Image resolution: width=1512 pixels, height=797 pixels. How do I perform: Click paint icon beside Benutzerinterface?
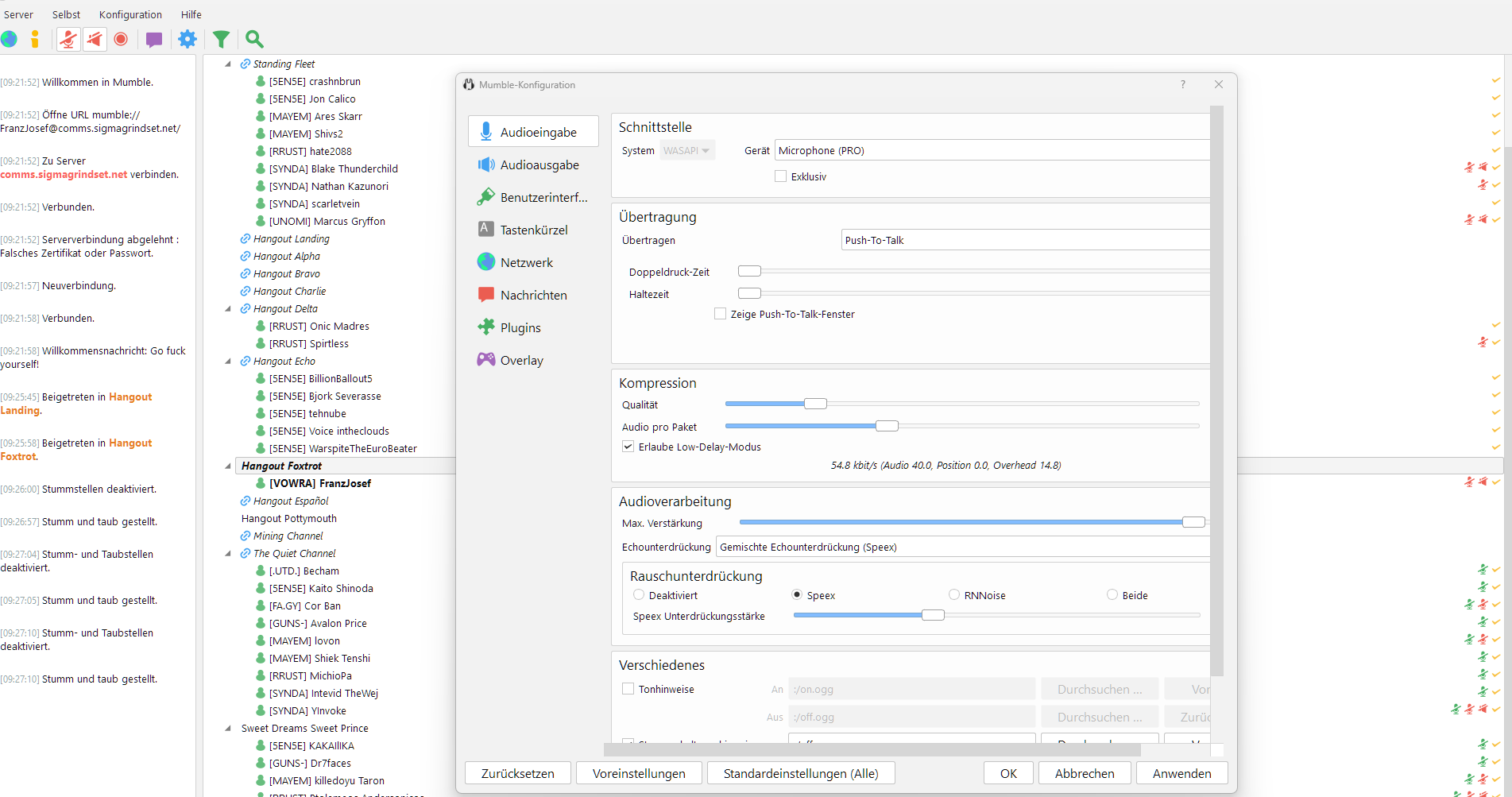pos(485,197)
